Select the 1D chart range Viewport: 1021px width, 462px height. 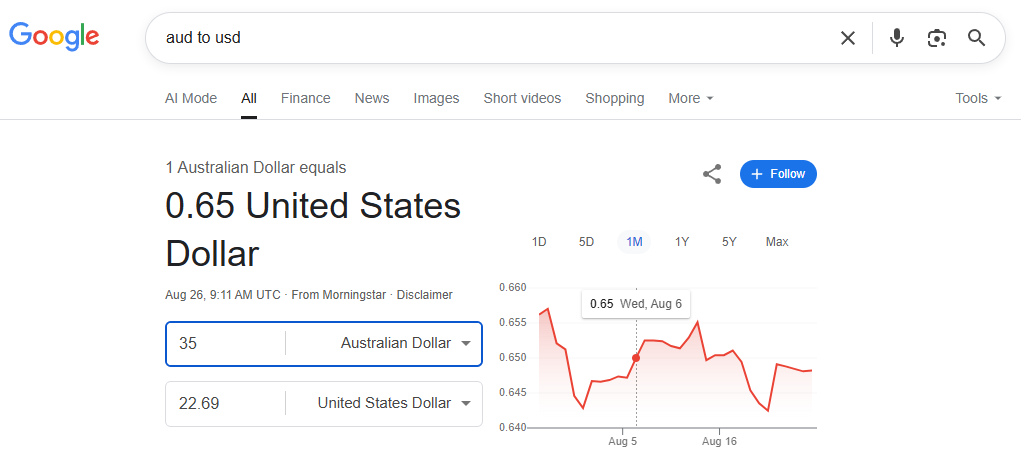point(538,242)
